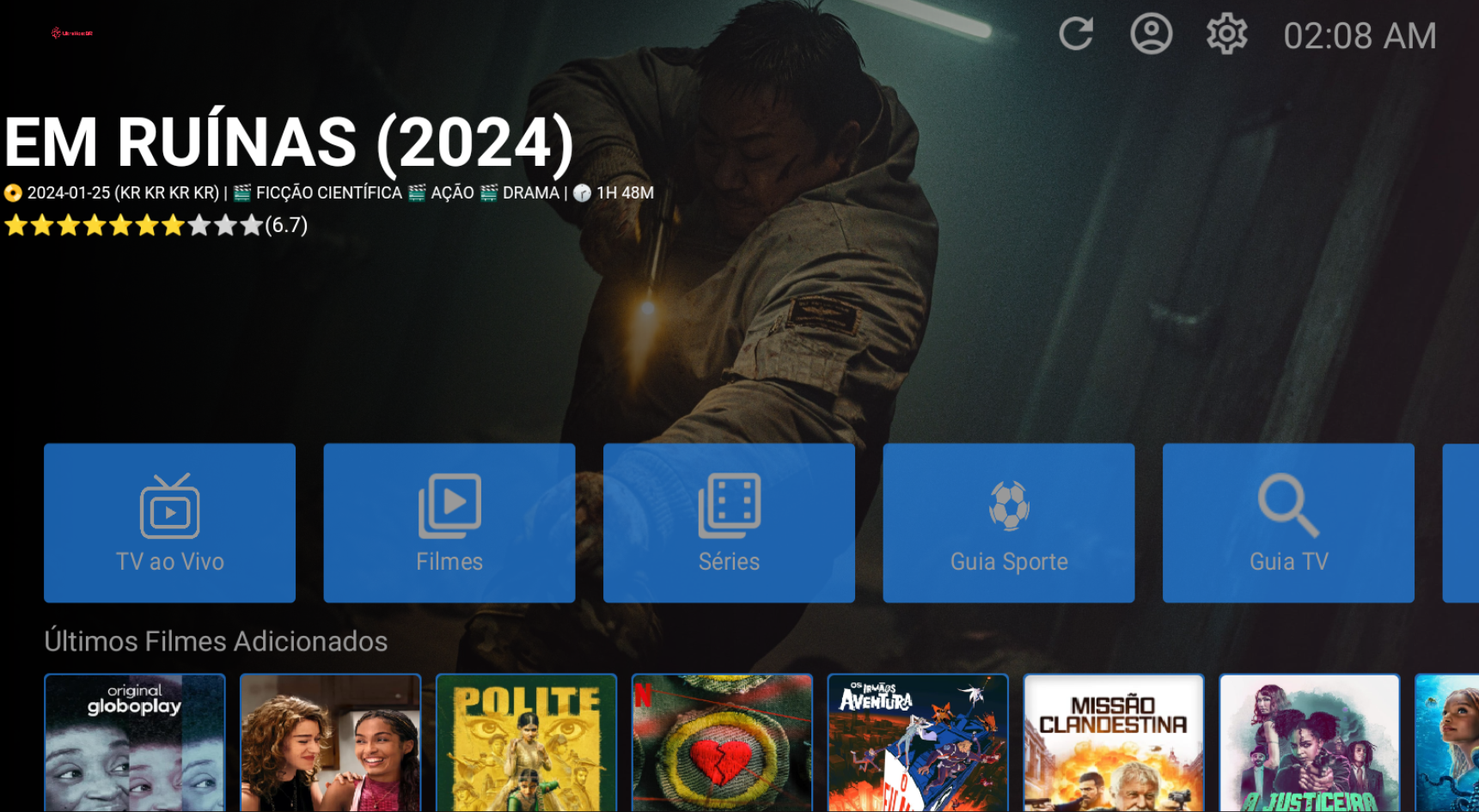1479x812 pixels.
Task: Click the Últimos Filmes Adicionados heading
Action: 216,641
